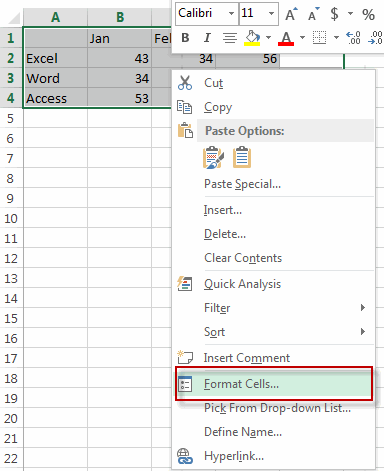The width and height of the screenshot is (384, 471).
Task: Select cell with value 43
Action: pyautogui.click(x=120, y=58)
